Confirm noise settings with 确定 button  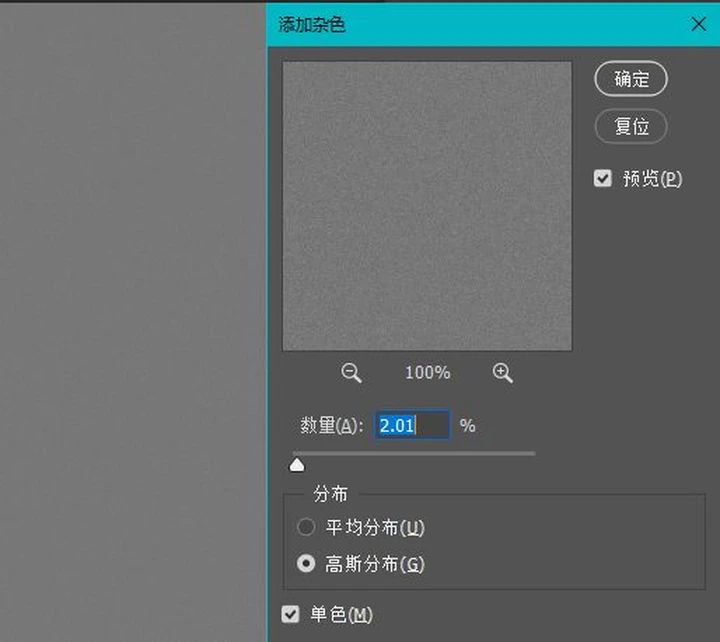pos(631,80)
